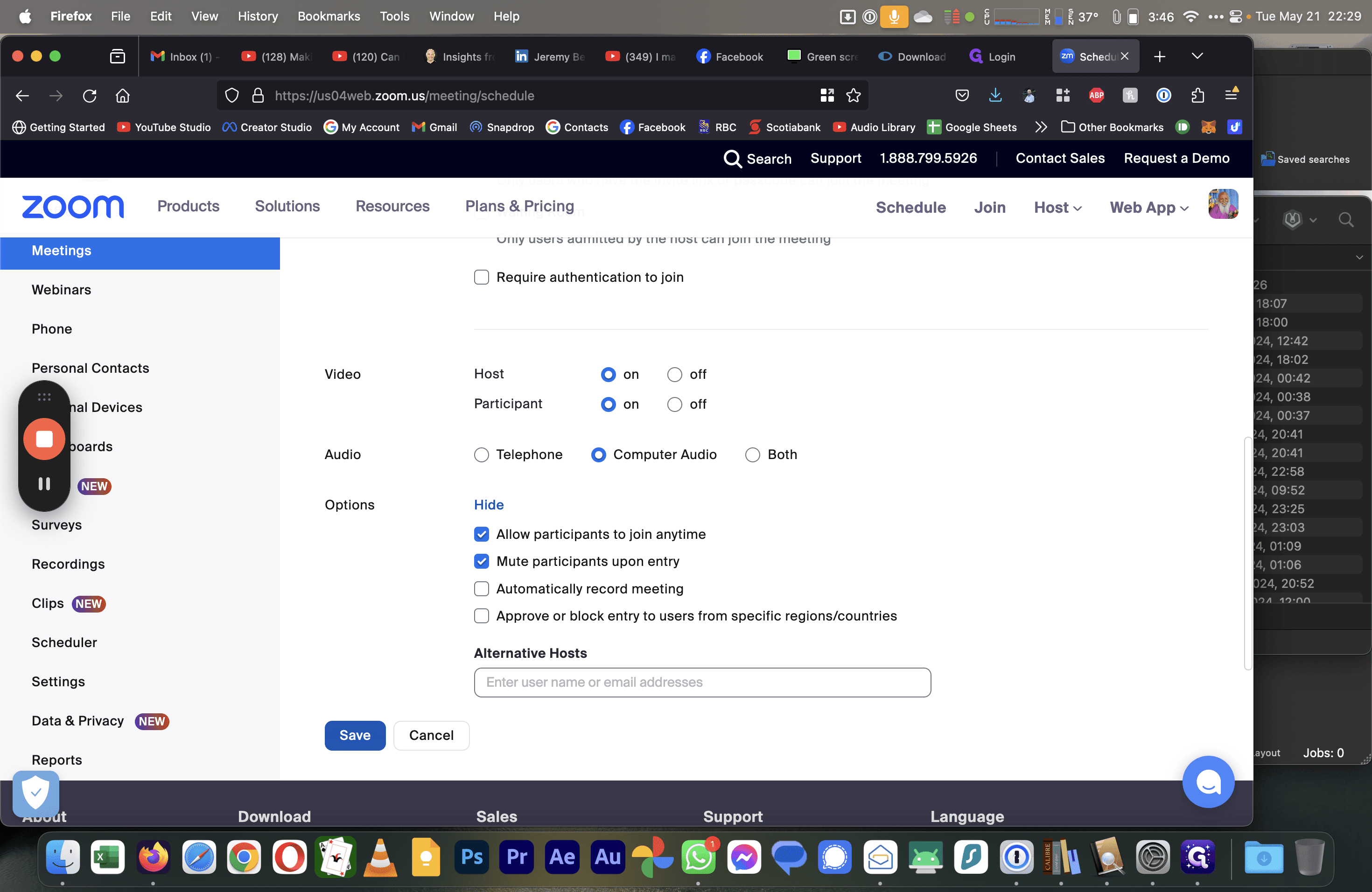
Task: Pause the screen recording
Action: point(44,483)
